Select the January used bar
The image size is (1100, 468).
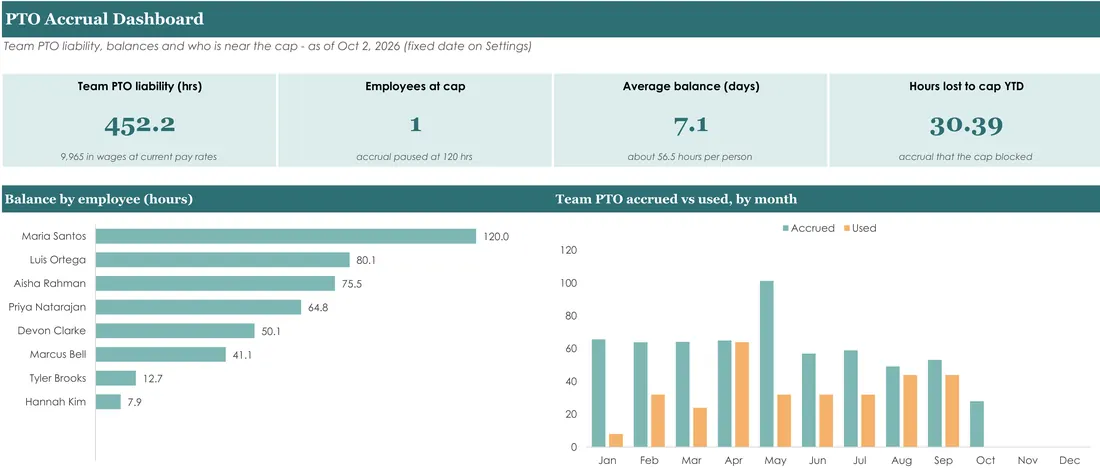(x=616, y=441)
